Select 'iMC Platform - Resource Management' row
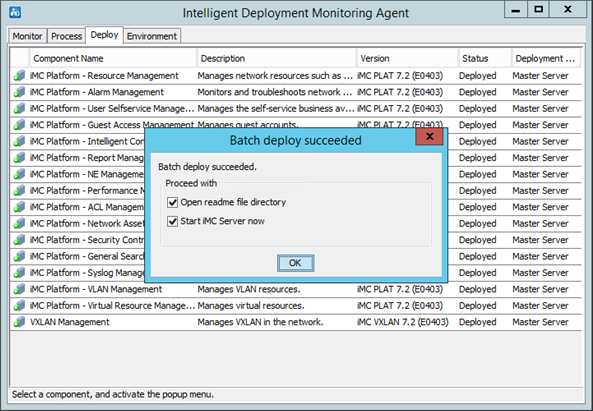 (x=296, y=76)
